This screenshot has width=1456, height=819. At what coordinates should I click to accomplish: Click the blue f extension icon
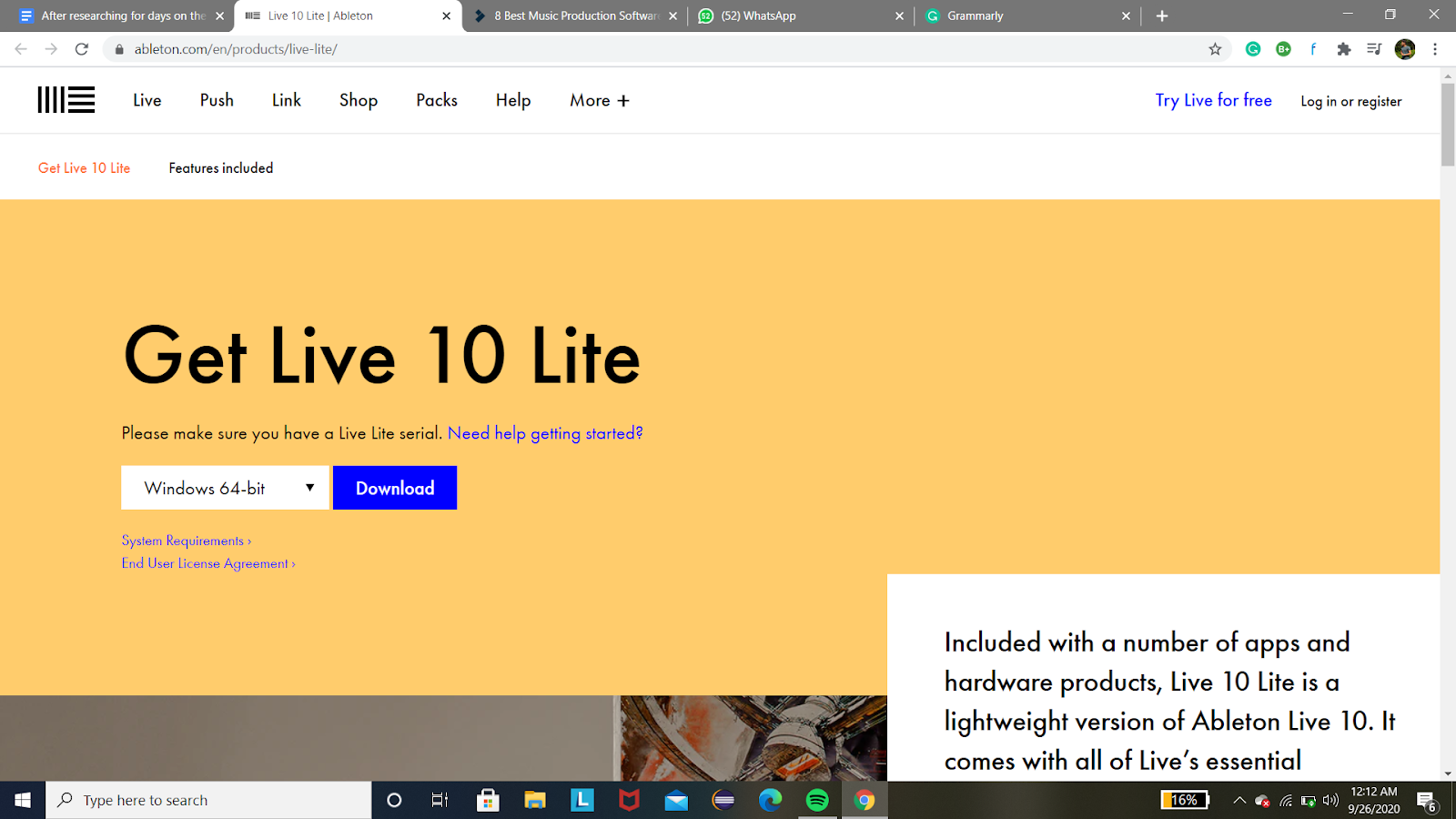[x=1313, y=49]
